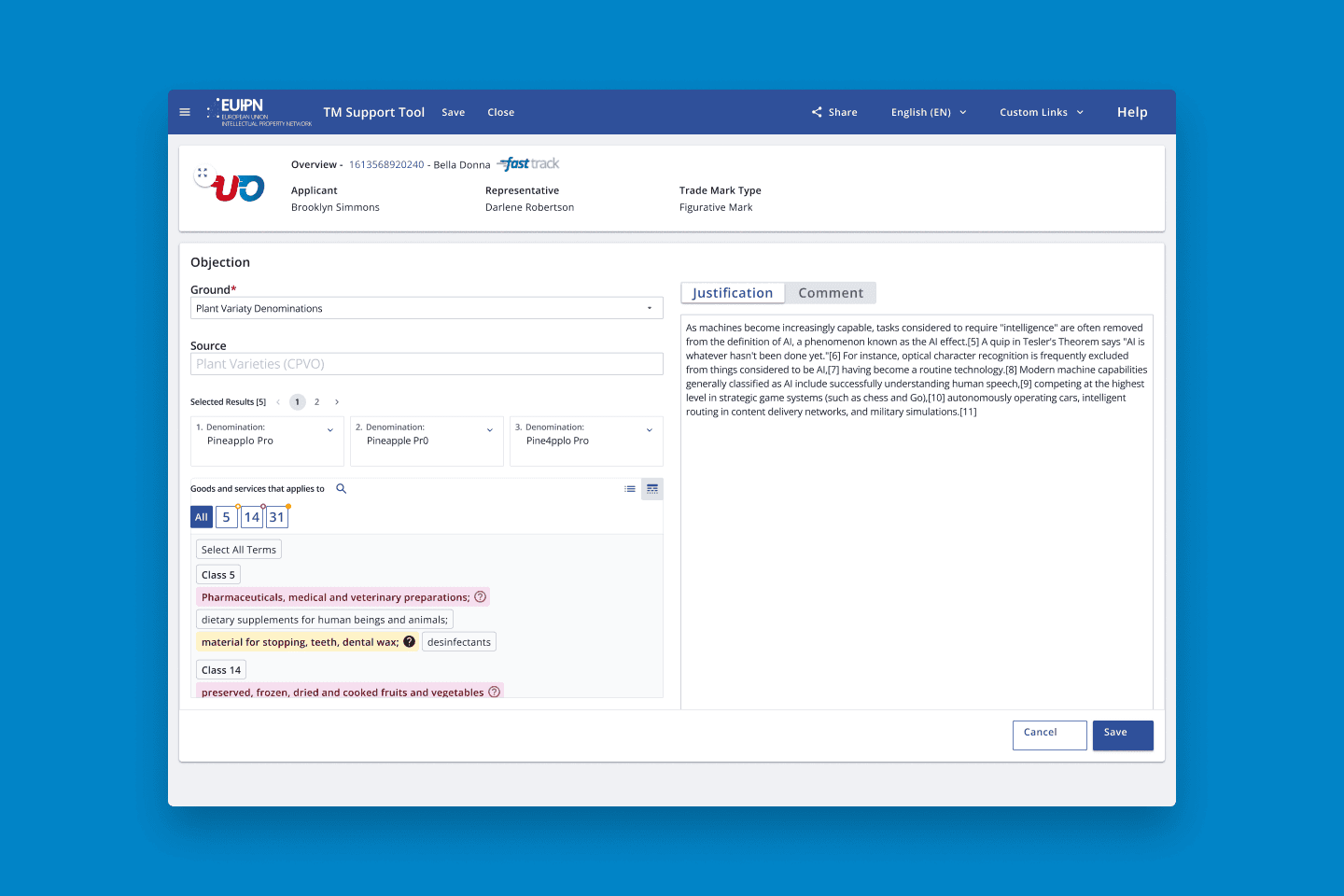Expand the Pineapplo Pro denomination card
Viewport: 1344px width, 896px height.
(x=330, y=430)
